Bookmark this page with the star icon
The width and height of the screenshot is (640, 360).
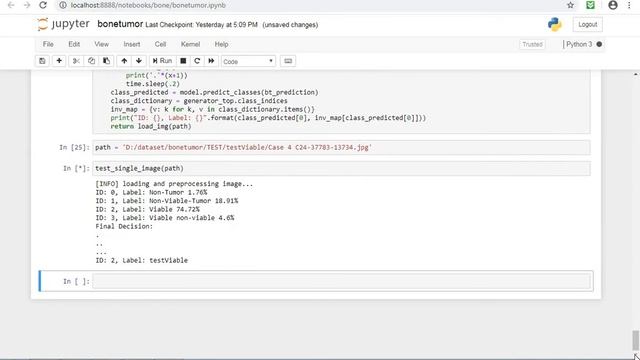[x=571, y=5]
